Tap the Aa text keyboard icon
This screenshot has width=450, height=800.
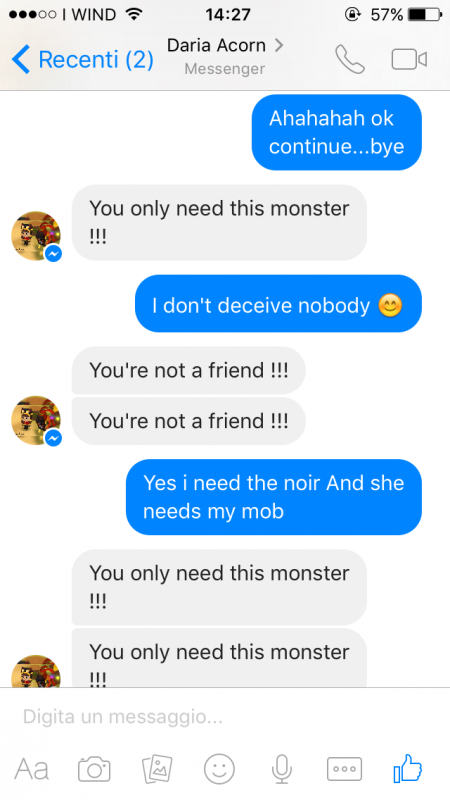pyautogui.click(x=32, y=769)
